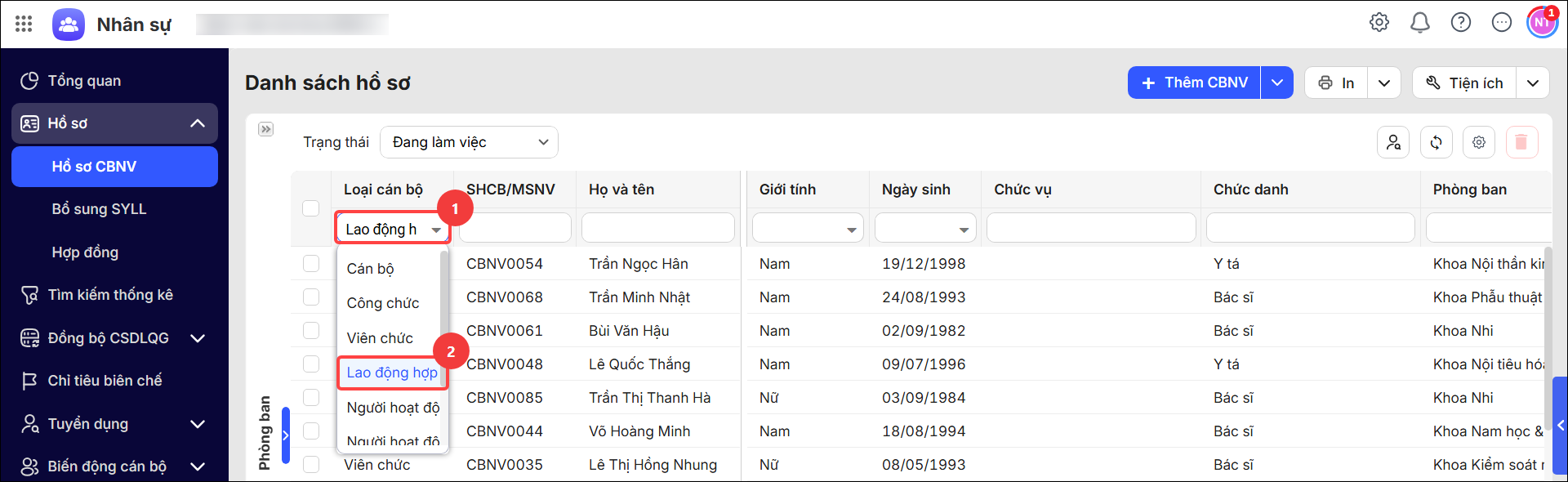
Task: Open the app launcher grid icon
Action: click(24, 24)
